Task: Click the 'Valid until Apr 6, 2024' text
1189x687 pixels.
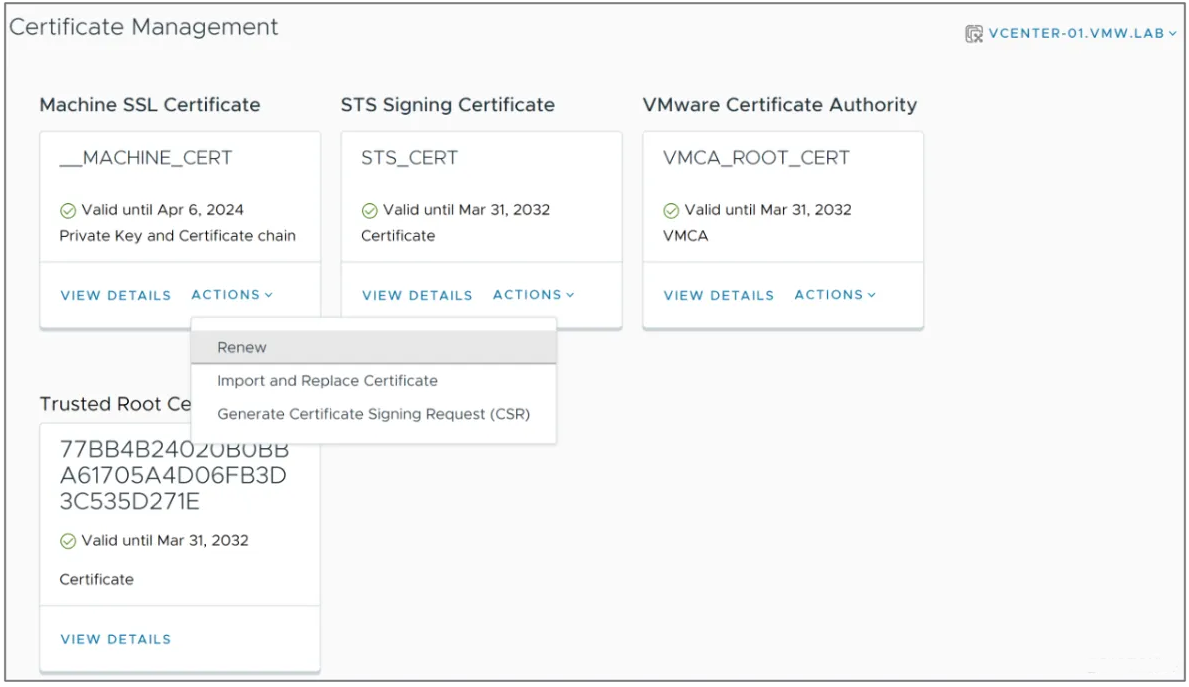Action: (162, 209)
